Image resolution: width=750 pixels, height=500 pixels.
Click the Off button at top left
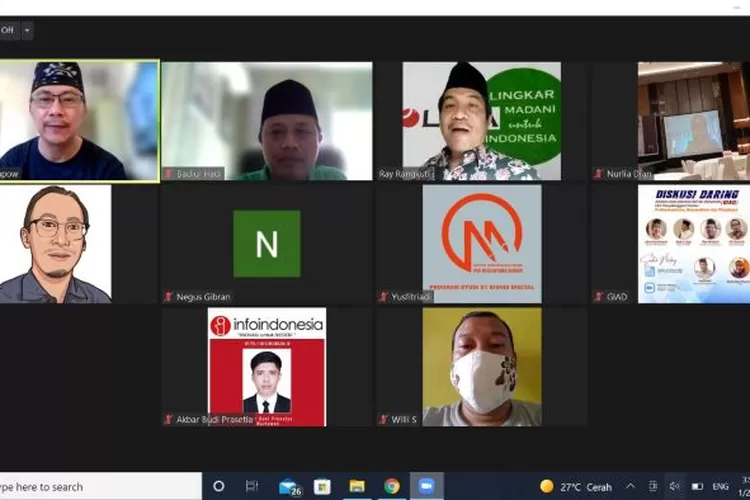pos(7,30)
